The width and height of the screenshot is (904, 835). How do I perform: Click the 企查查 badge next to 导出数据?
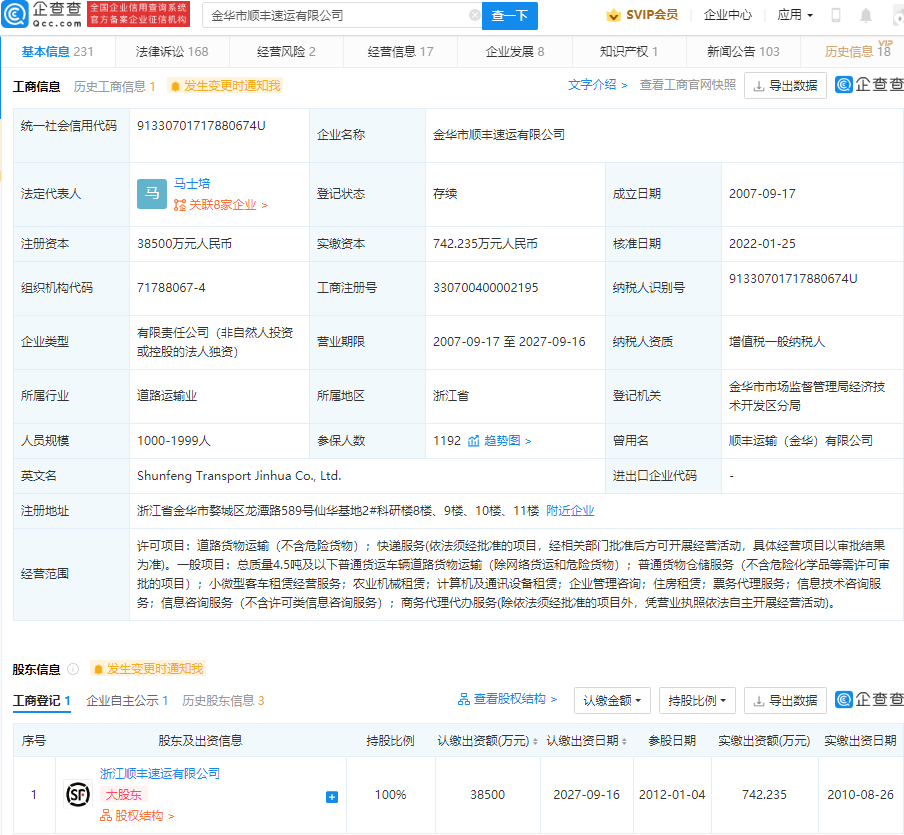point(873,85)
